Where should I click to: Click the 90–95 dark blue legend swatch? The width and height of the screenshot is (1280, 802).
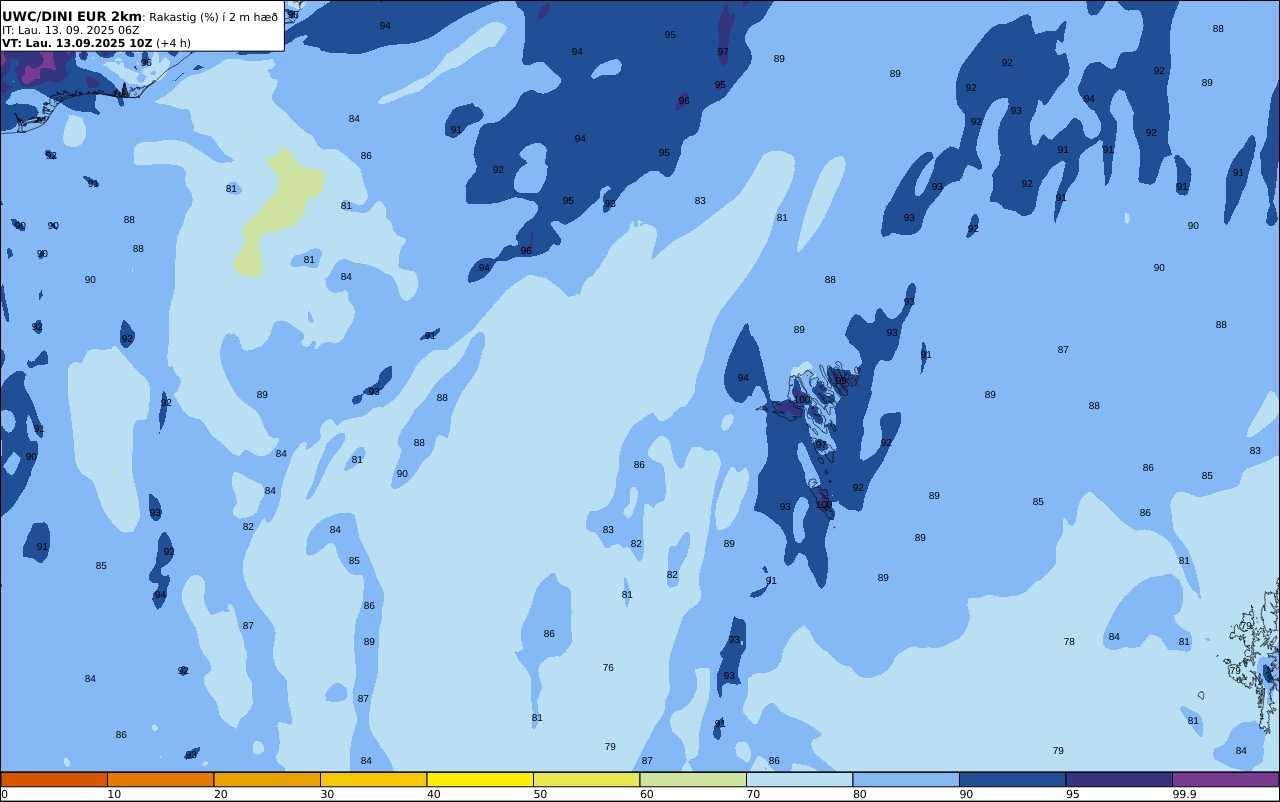click(x=1012, y=779)
